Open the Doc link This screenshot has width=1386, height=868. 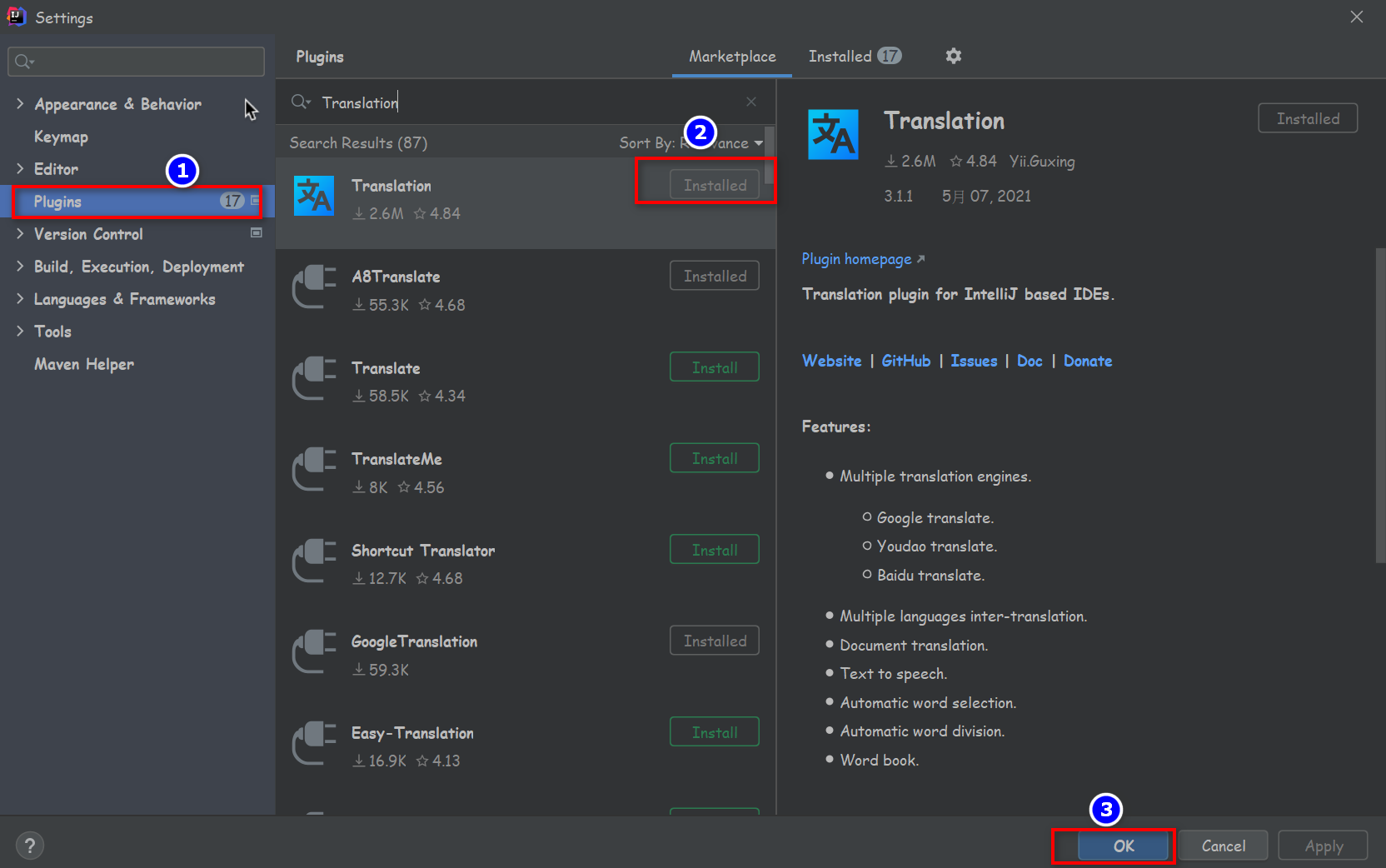click(x=1030, y=361)
